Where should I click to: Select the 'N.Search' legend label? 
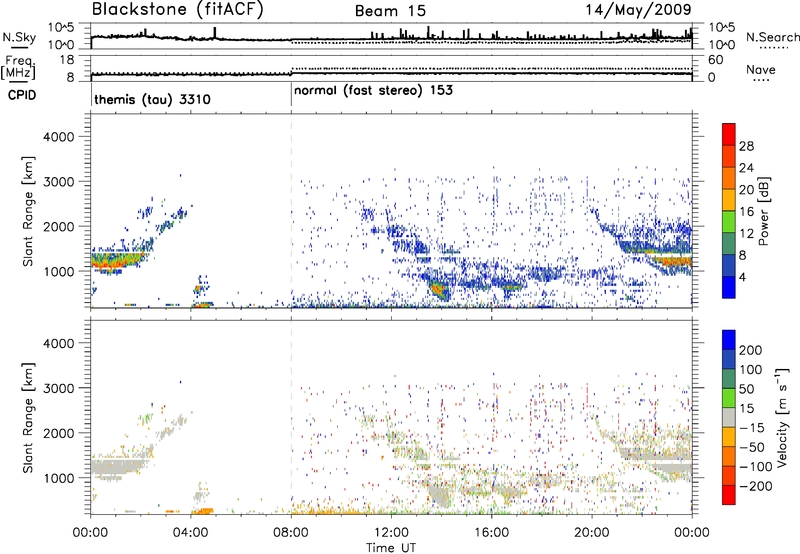coord(773,37)
